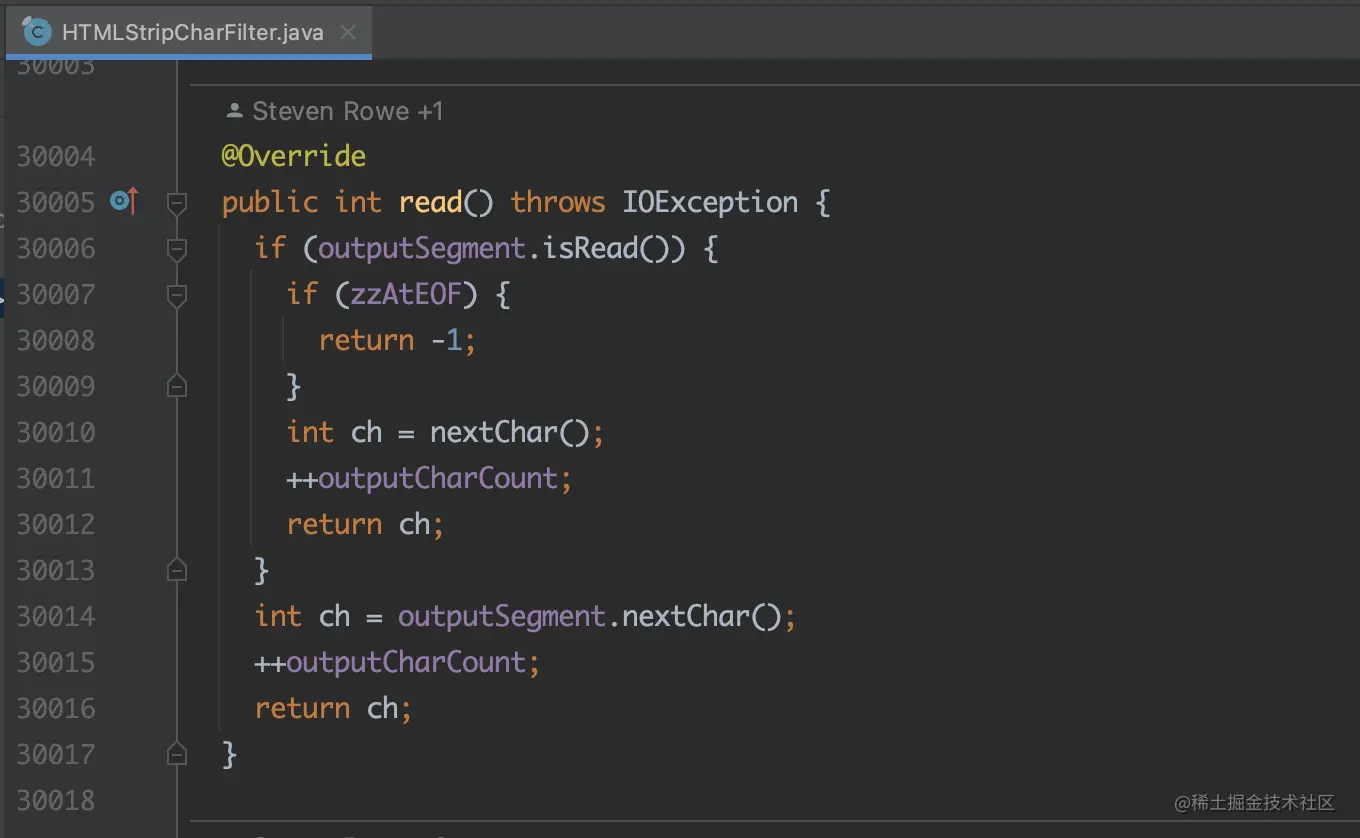Click the author icon beside Steven Rowe
This screenshot has width=1360, height=838.
tap(235, 111)
